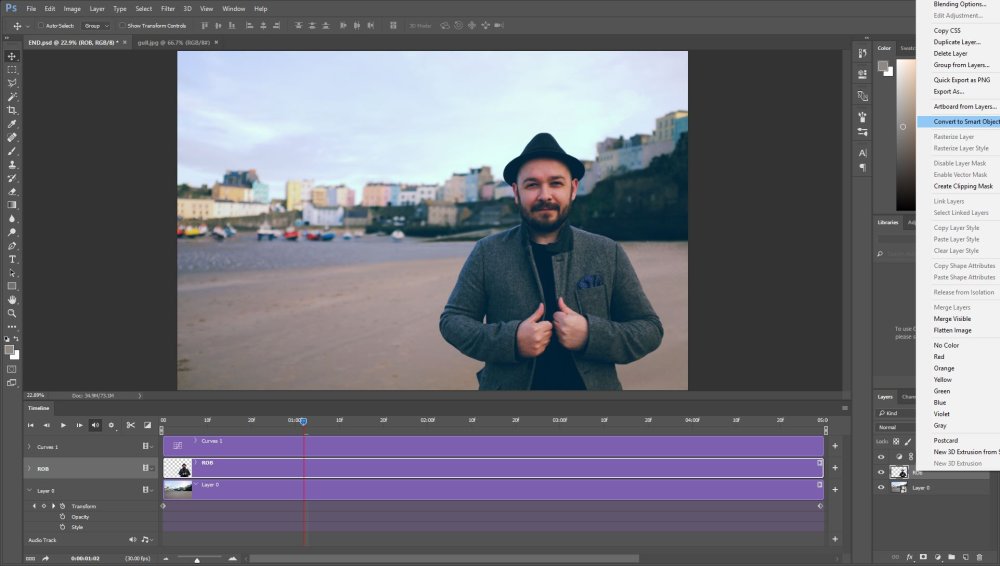Viewport: 1000px width, 566px height.
Task: Click the ROB clip thumbnail in timeline
Action: (177, 468)
